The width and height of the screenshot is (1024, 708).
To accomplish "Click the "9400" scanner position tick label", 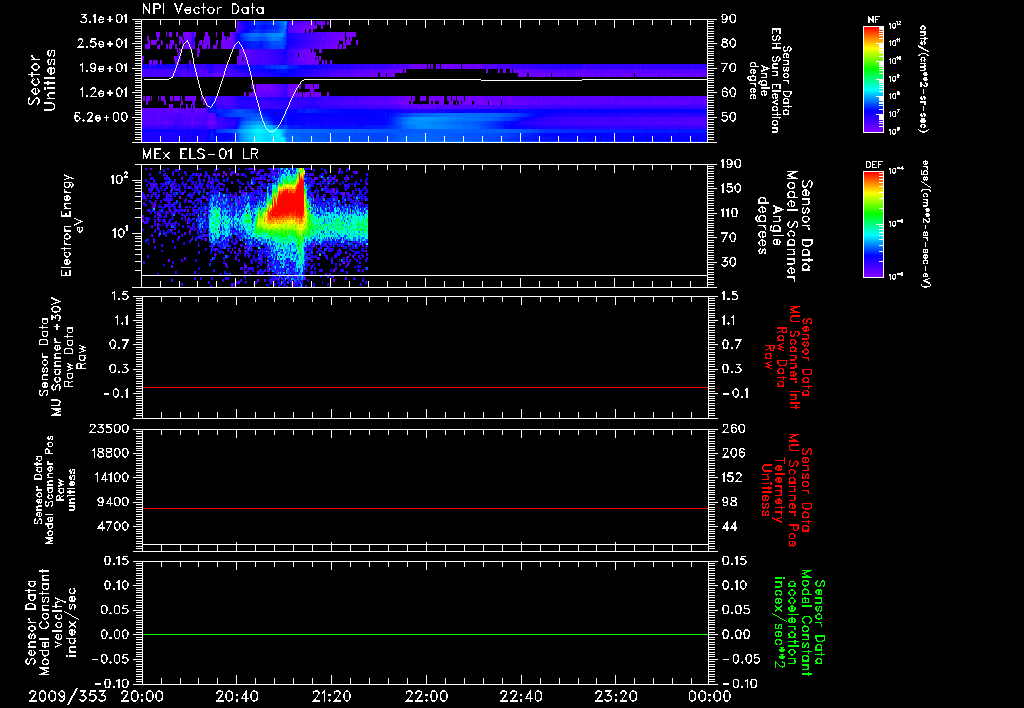I will tap(114, 502).
